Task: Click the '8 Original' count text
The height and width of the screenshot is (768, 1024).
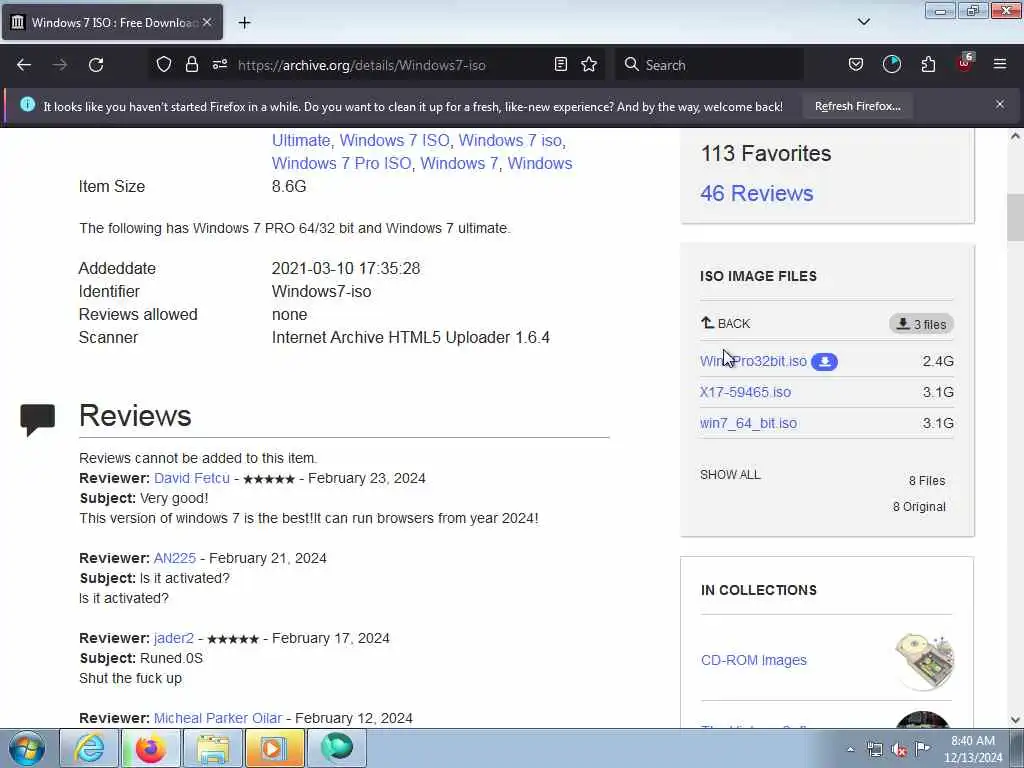Action: [x=919, y=507]
